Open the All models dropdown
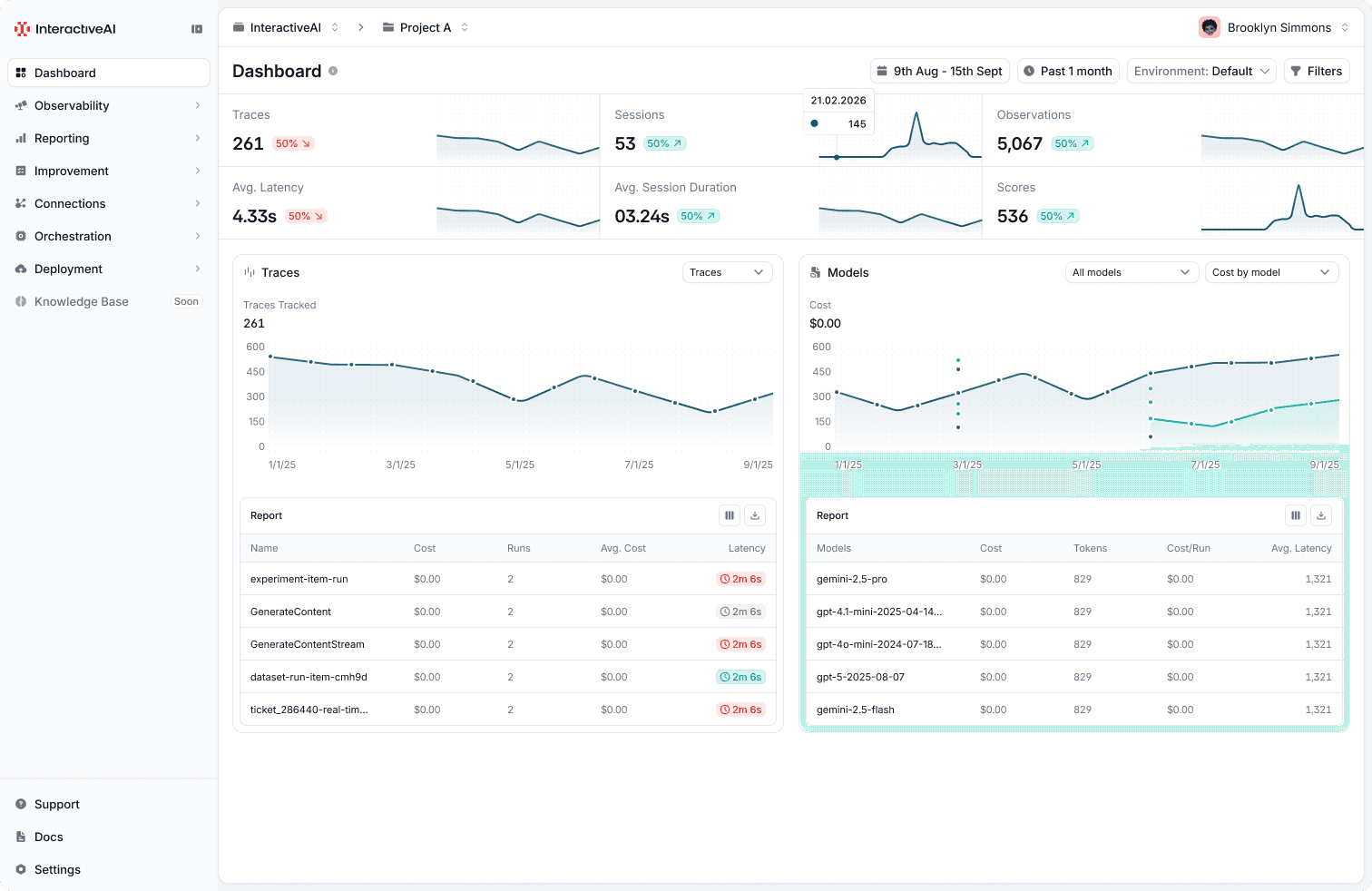 pos(1131,272)
